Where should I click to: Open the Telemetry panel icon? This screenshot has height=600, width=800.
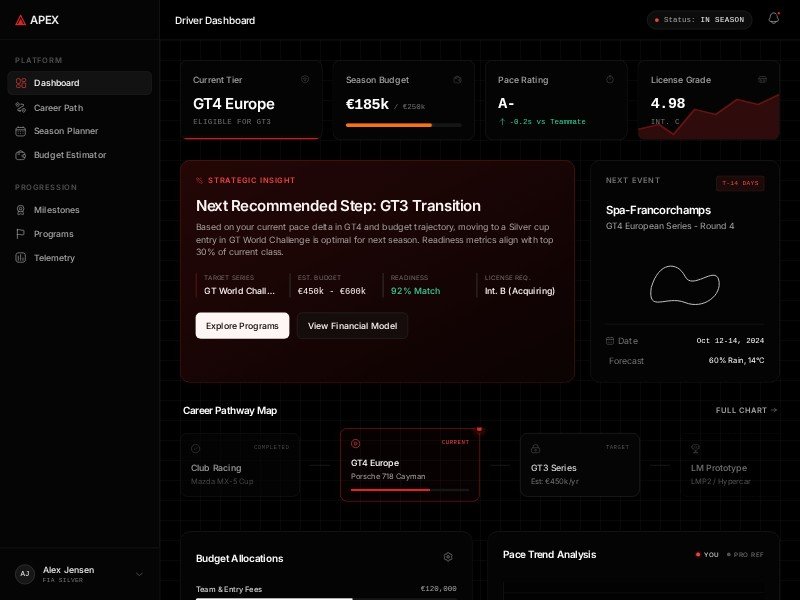click(x=22, y=258)
